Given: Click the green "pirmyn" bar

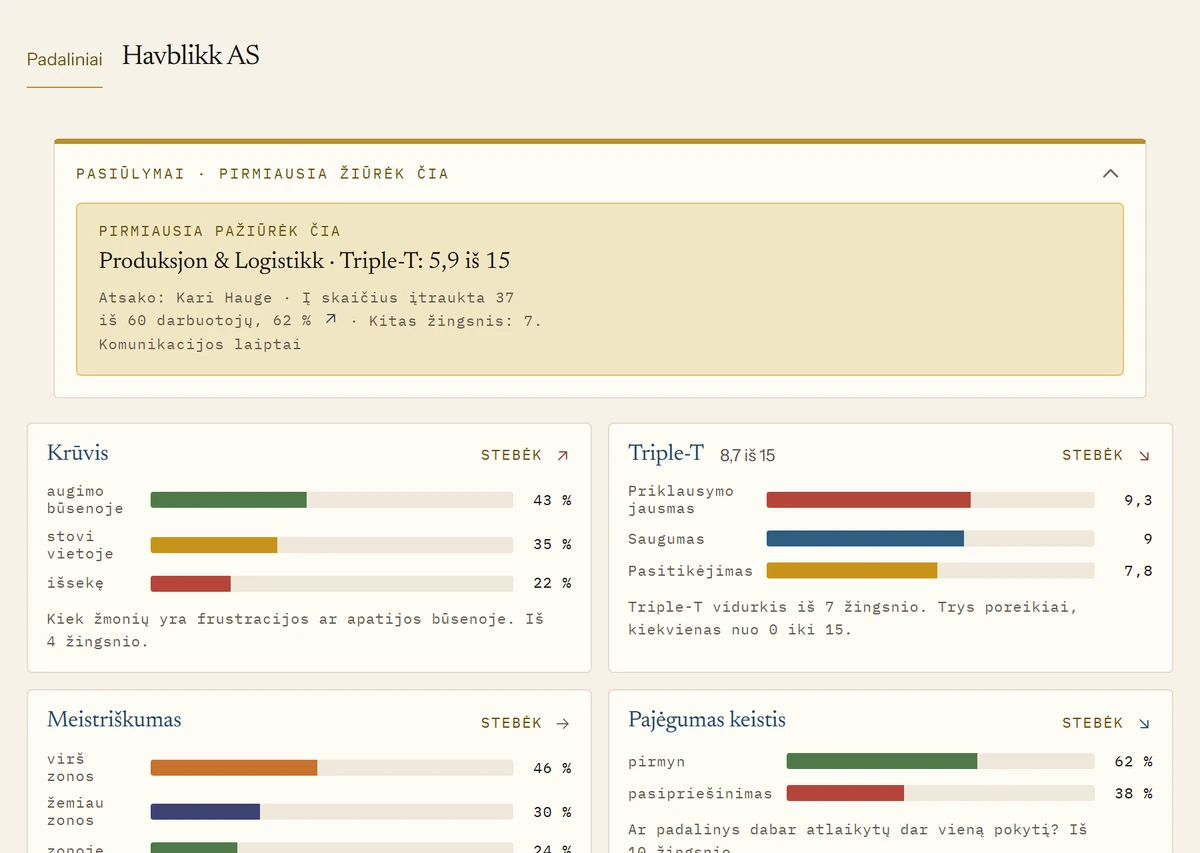Looking at the screenshot, I should [882, 761].
